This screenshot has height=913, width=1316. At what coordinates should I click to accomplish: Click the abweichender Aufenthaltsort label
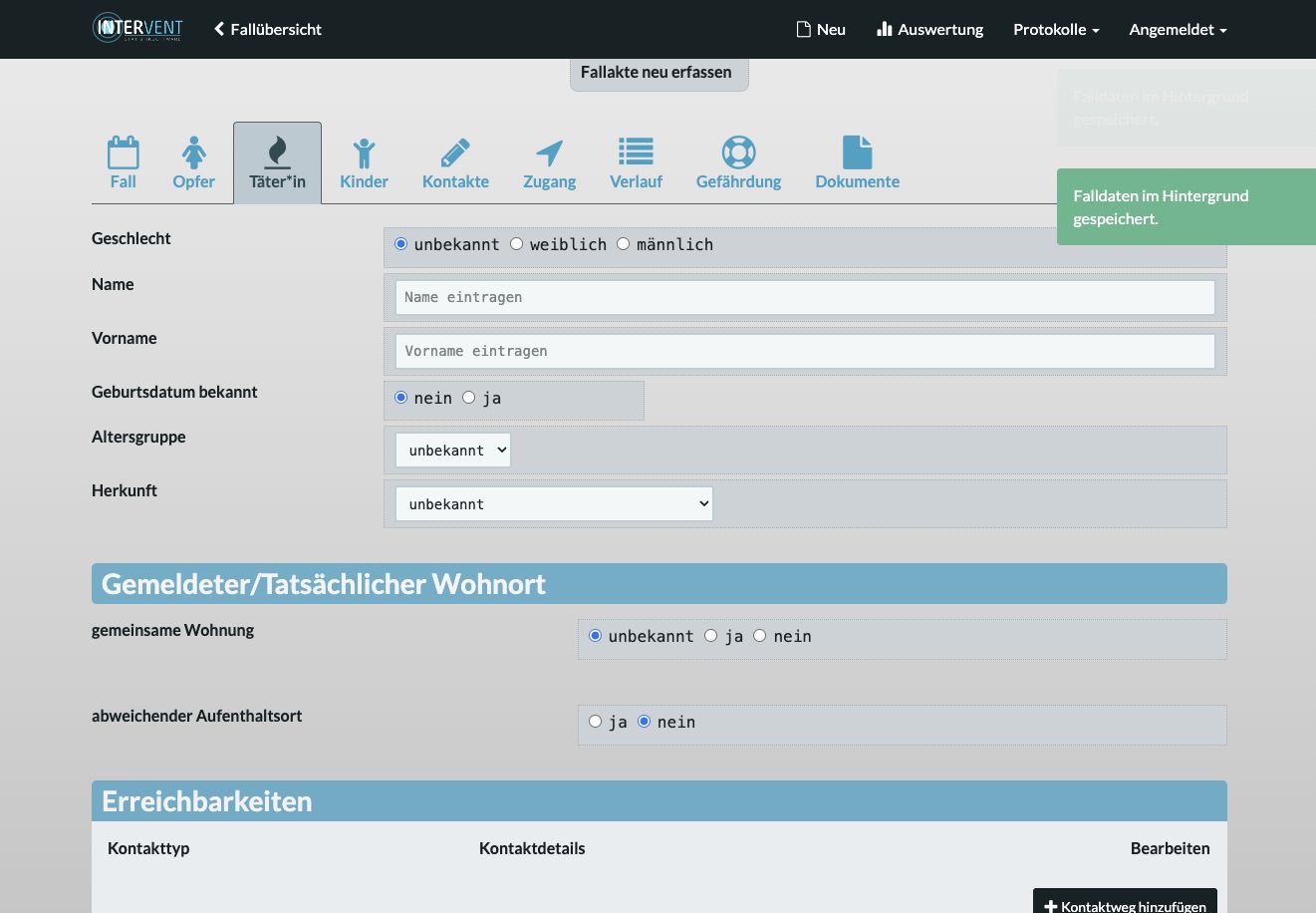[197, 716]
